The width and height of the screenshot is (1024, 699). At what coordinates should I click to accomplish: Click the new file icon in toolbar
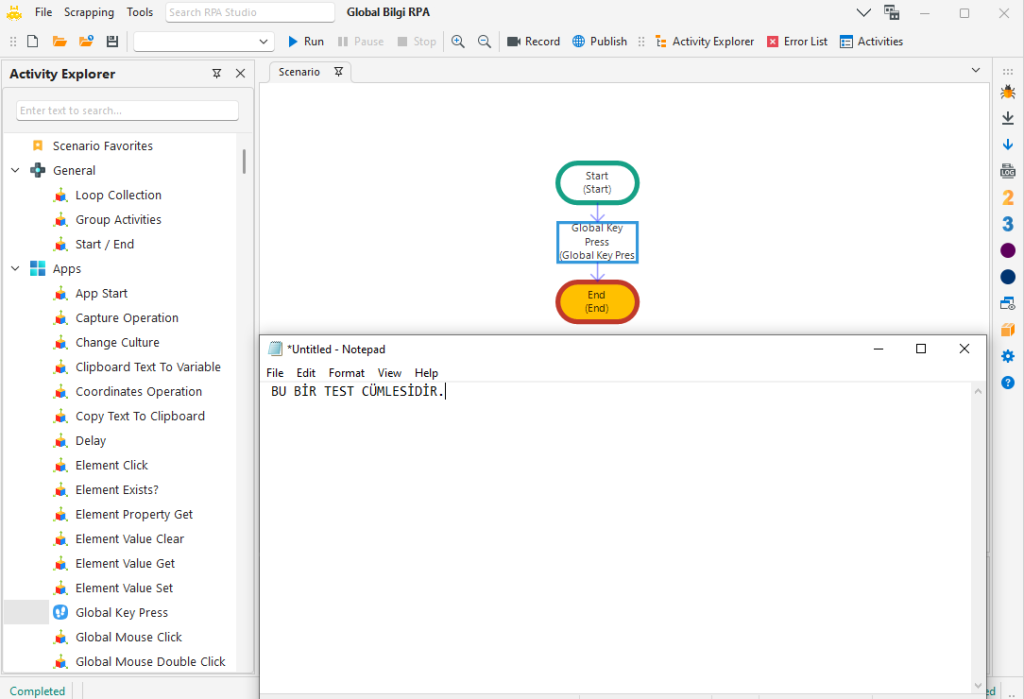click(33, 42)
